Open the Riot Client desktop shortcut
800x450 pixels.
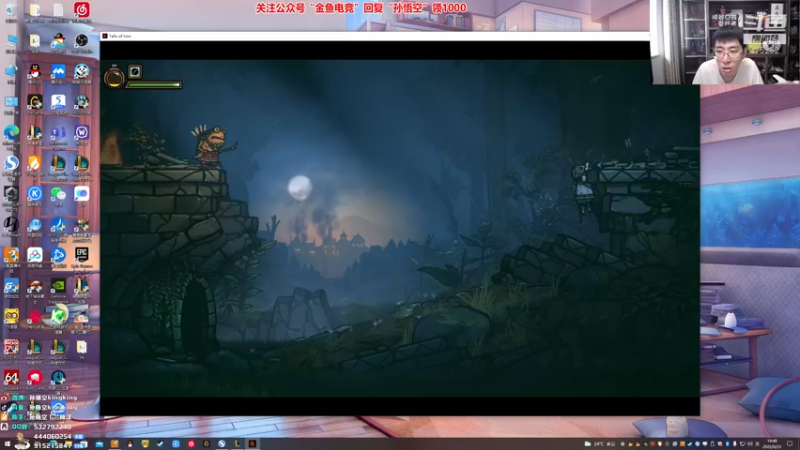point(35,378)
